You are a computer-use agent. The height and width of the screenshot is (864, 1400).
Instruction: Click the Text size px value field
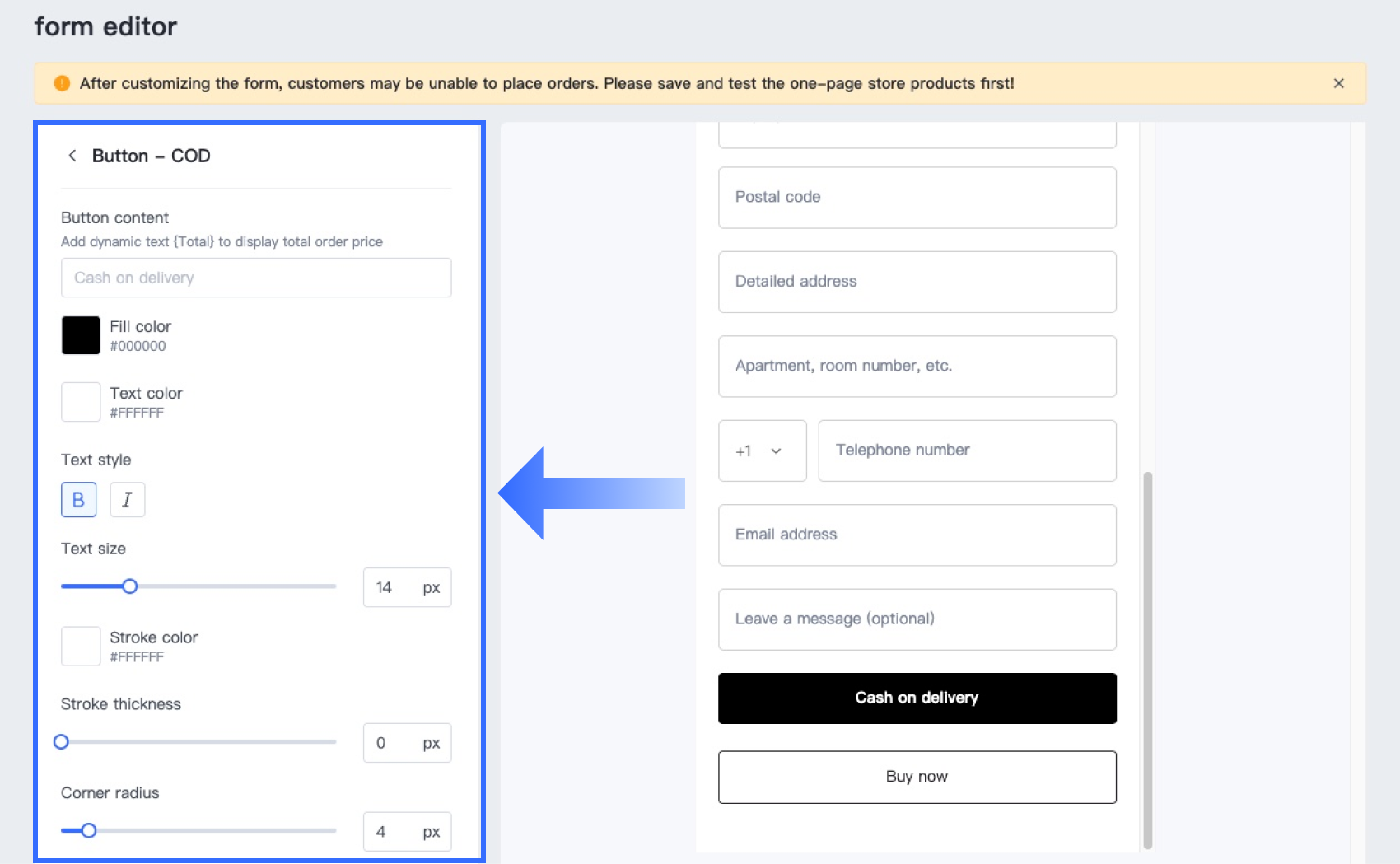point(391,587)
